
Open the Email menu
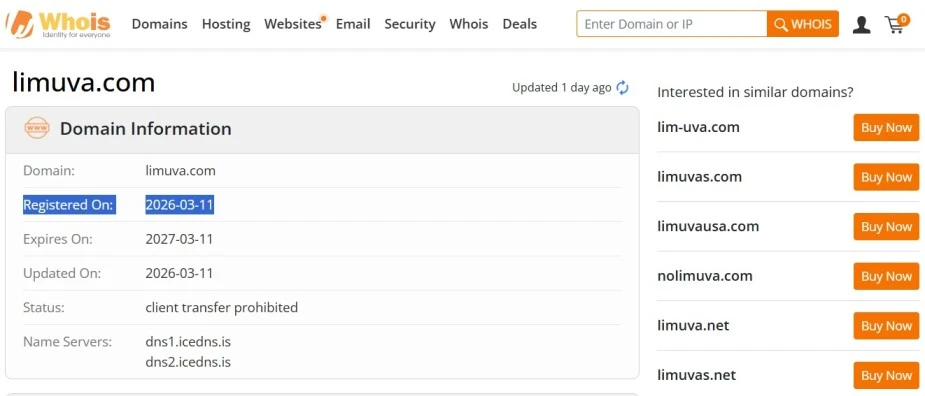coord(353,24)
